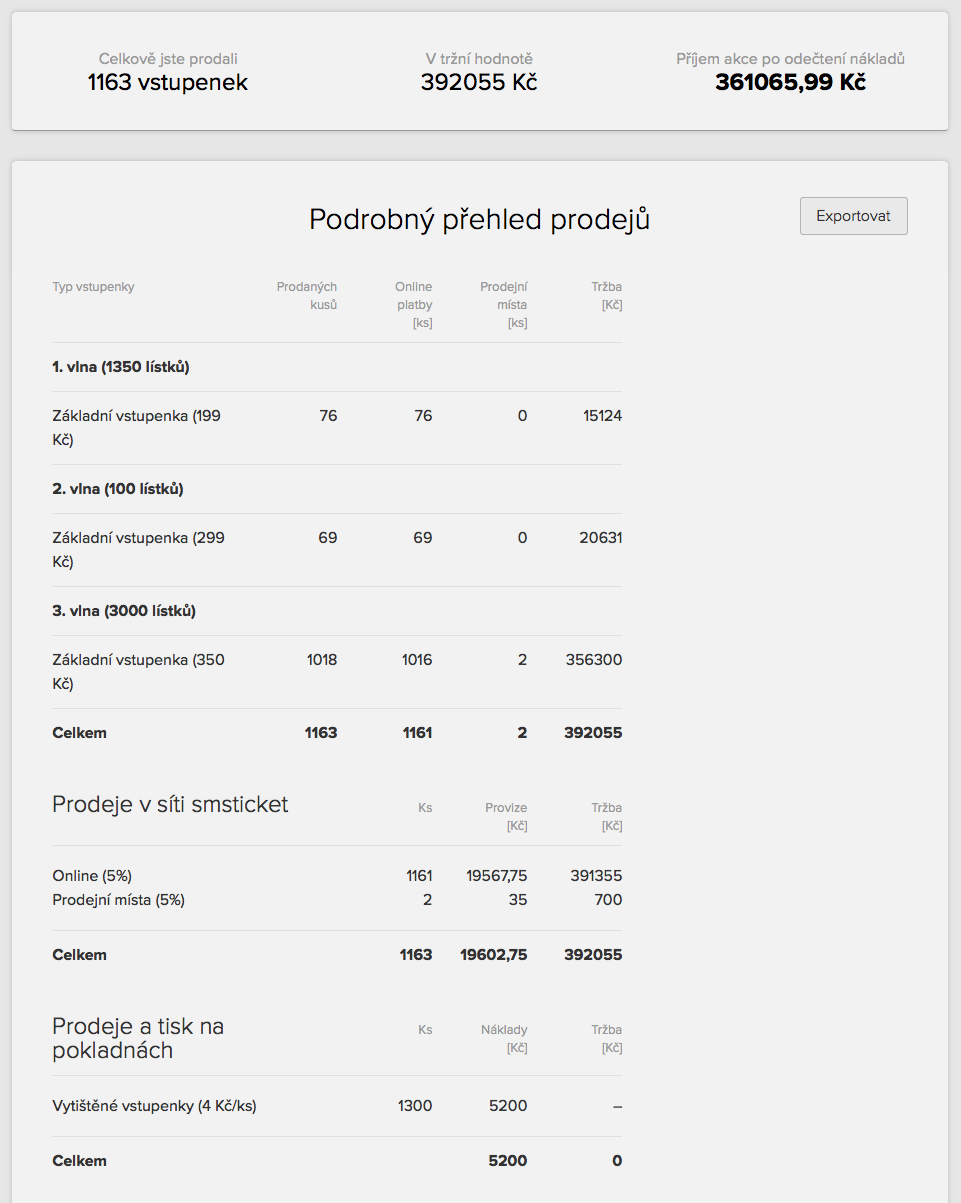Select 'Základní vstupenka (350 Kč)' row label

pos(137,671)
